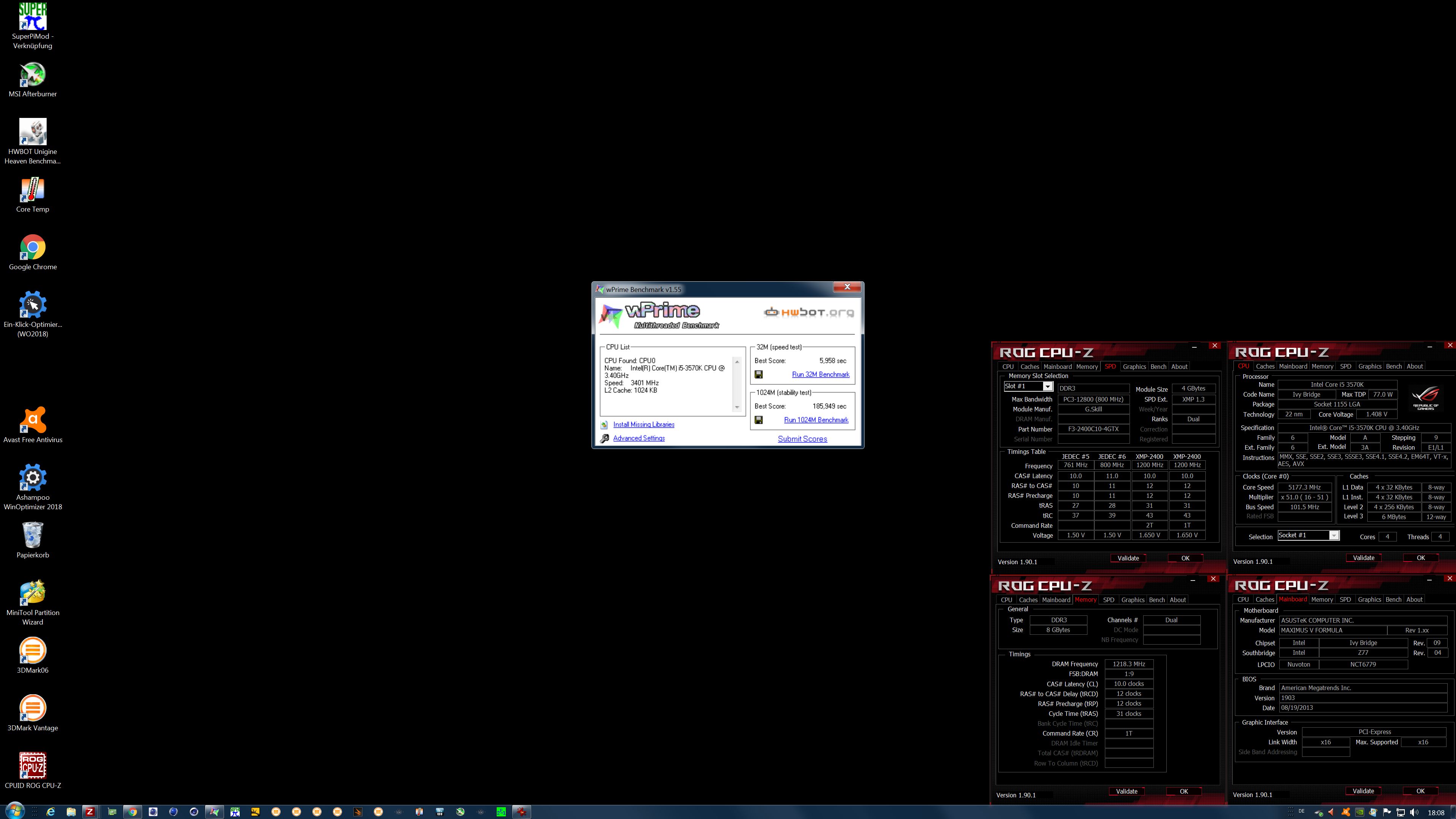
Task: Expand the Slot #1 memory slot dropdown
Action: tap(1047, 387)
